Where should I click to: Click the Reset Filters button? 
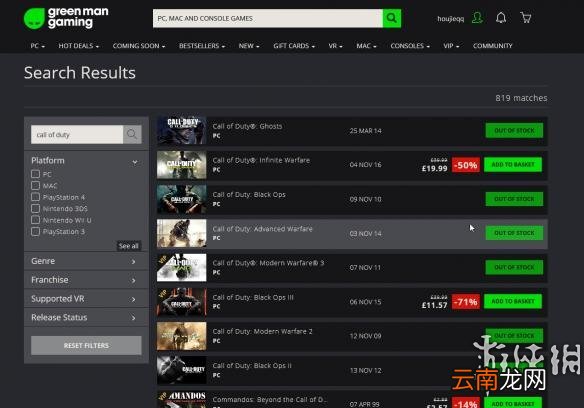(x=86, y=345)
